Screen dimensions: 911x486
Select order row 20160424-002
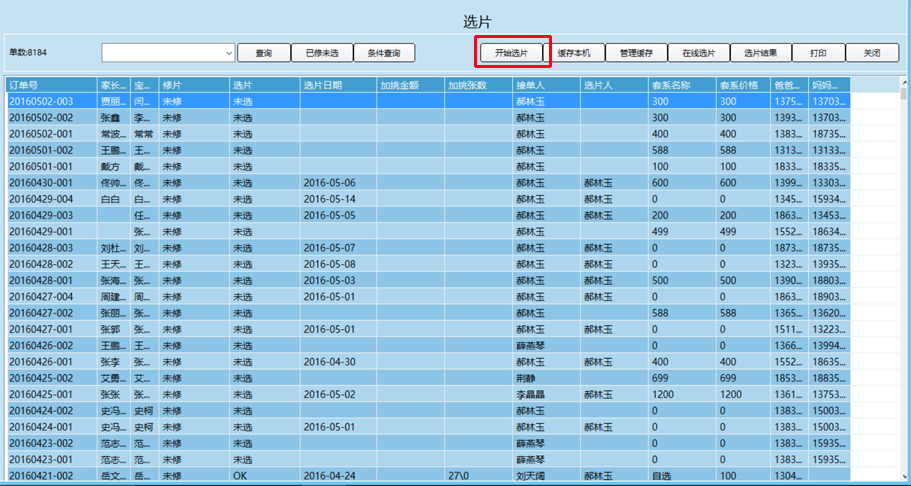(428, 410)
